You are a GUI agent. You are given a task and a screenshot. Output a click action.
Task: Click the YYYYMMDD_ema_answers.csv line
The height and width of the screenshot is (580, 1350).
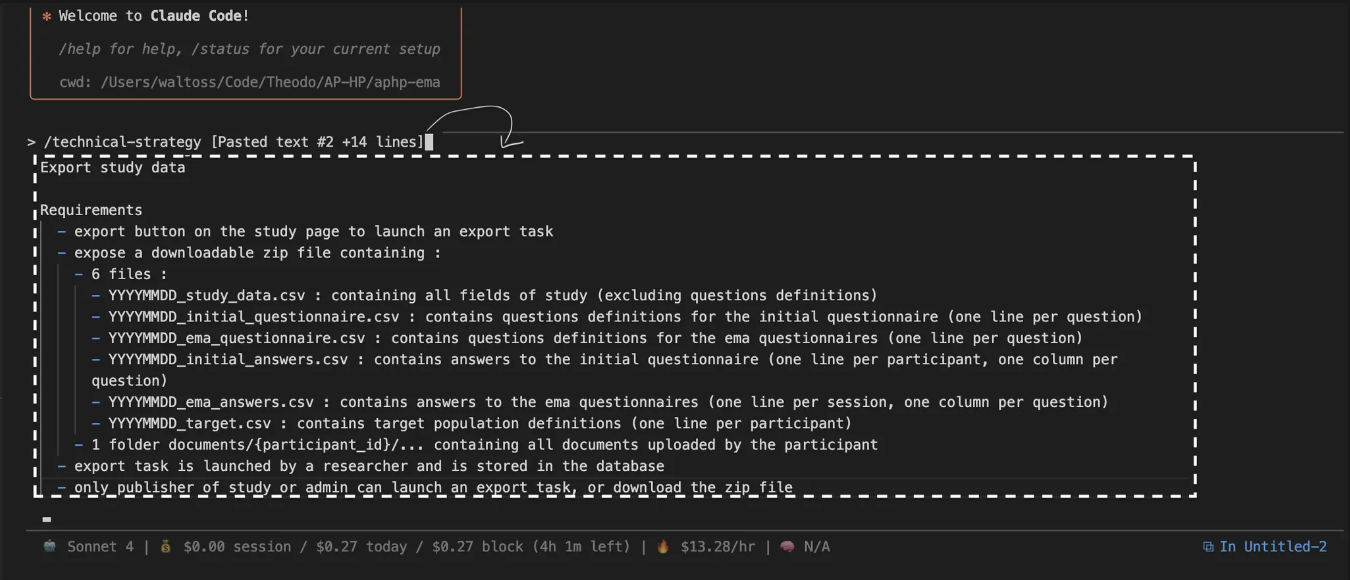click(608, 402)
